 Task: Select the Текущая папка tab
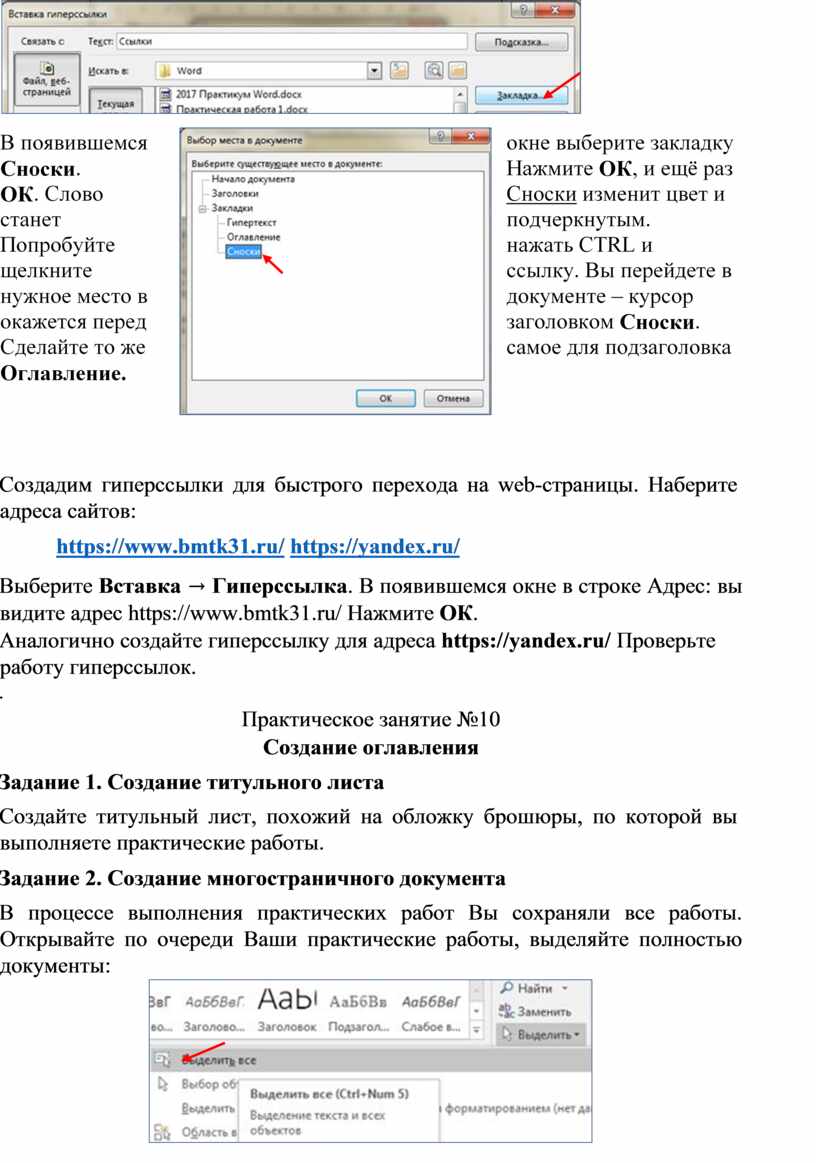tap(116, 102)
